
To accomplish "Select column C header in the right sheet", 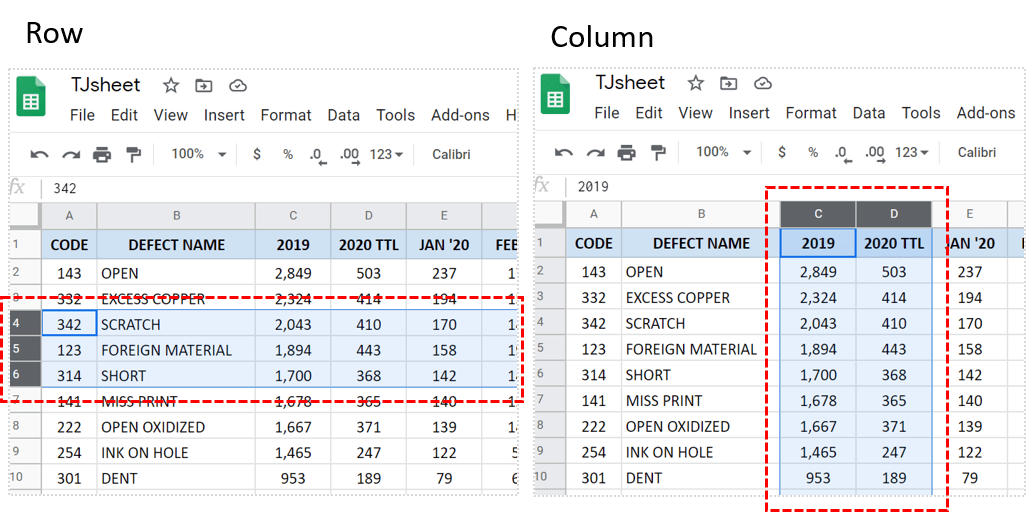I will (x=818, y=214).
